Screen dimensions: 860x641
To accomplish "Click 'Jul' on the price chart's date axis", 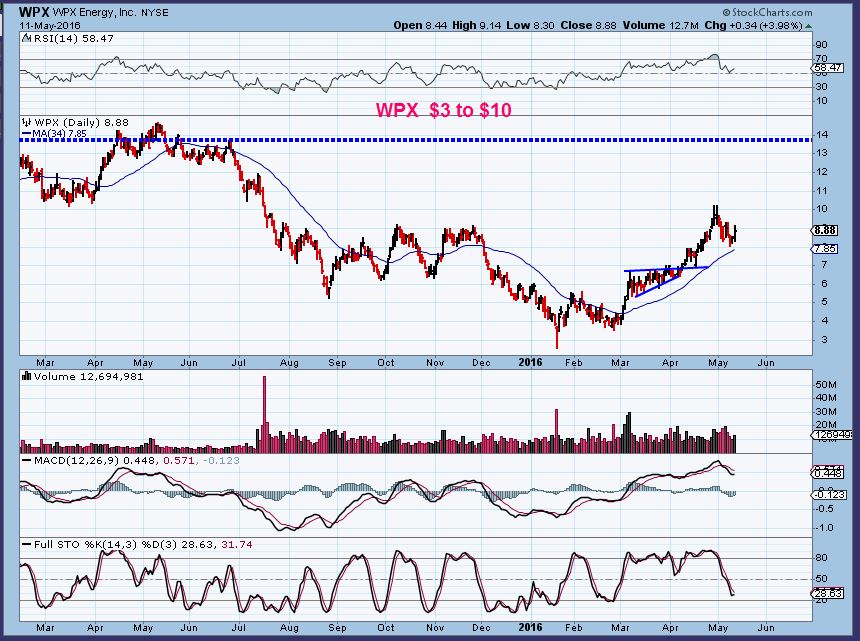I will (239, 362).
